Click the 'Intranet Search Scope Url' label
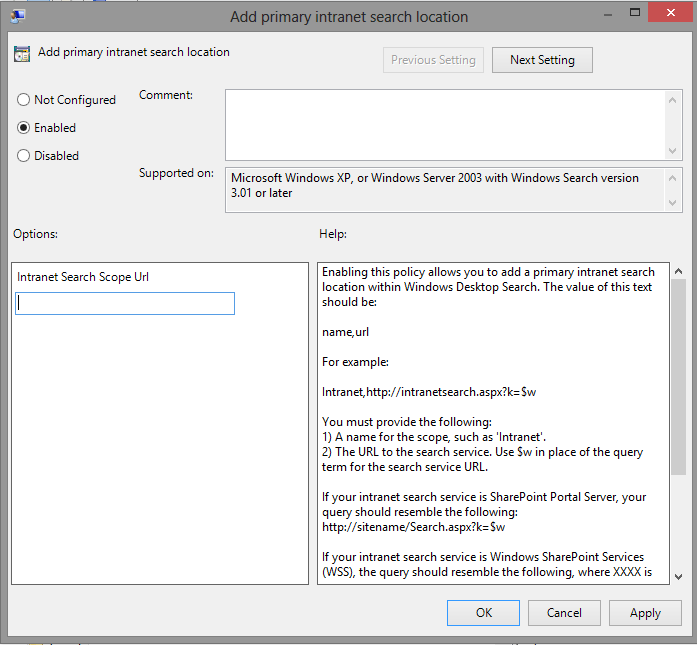The image size is (697, 645). pyautogui.click(x=83, y=277)
